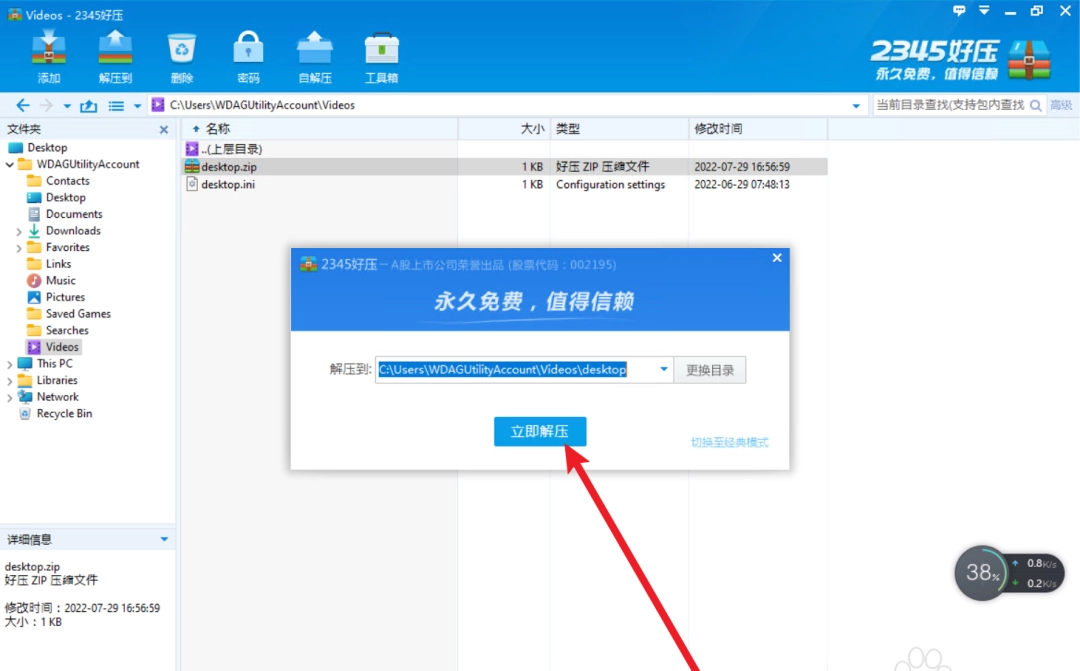Click the 添加 (Add) toolbar icon
Image resolution: width=1080 pixels, height=671 pixels.
click(48, 57)
